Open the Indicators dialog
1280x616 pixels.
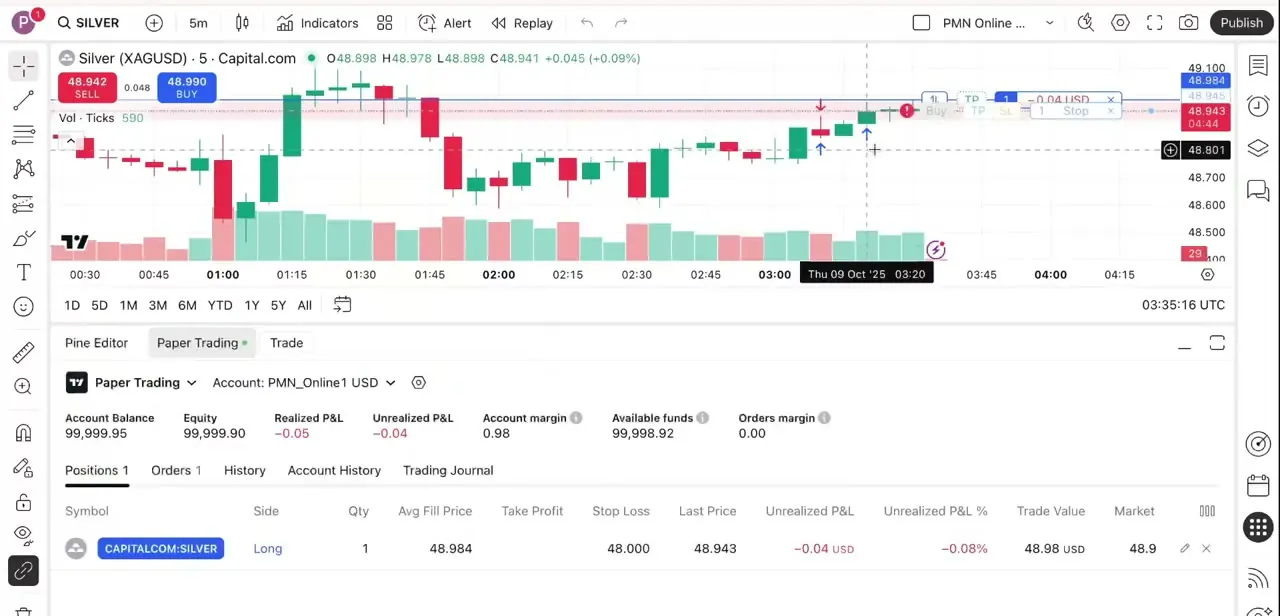[x=317, y=23]
